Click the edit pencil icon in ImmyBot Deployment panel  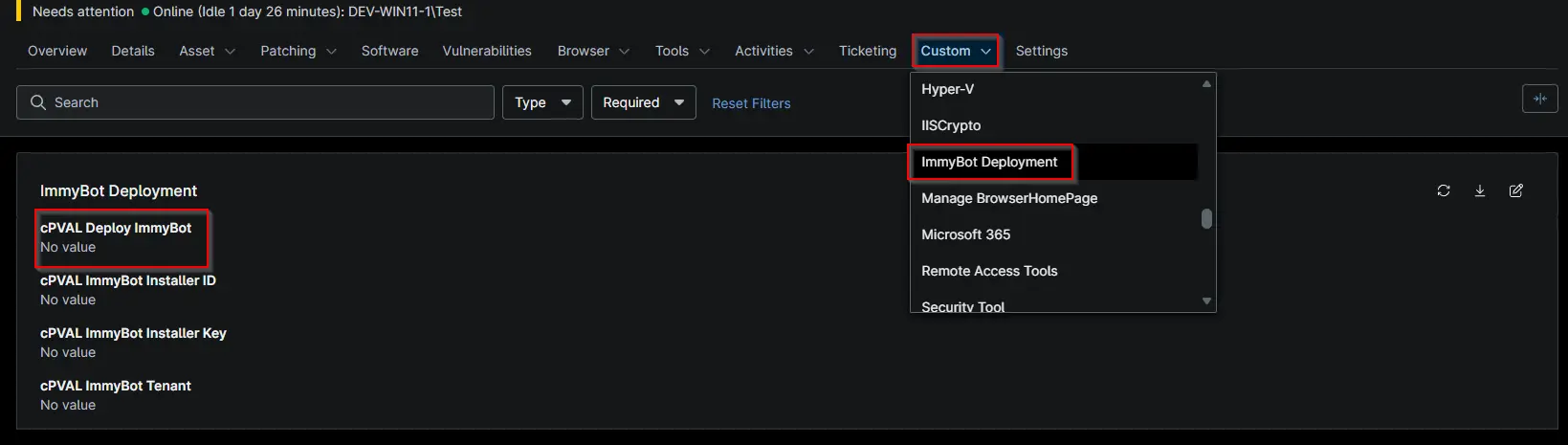[x=1516, y=190]
